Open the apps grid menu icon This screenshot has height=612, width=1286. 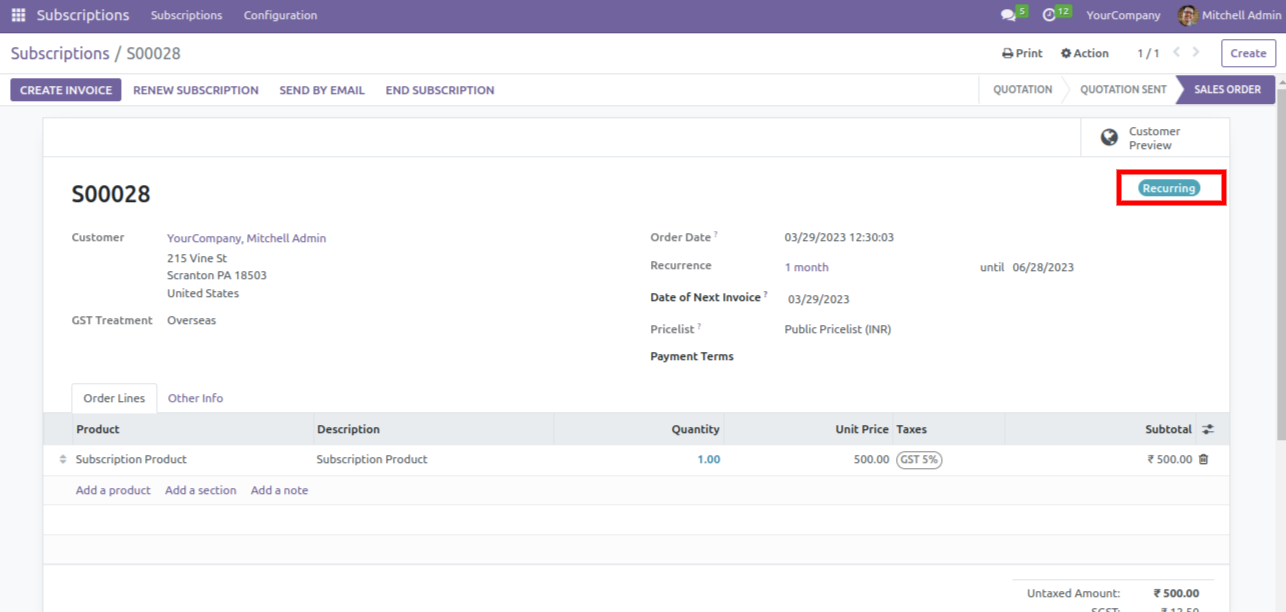18,15
